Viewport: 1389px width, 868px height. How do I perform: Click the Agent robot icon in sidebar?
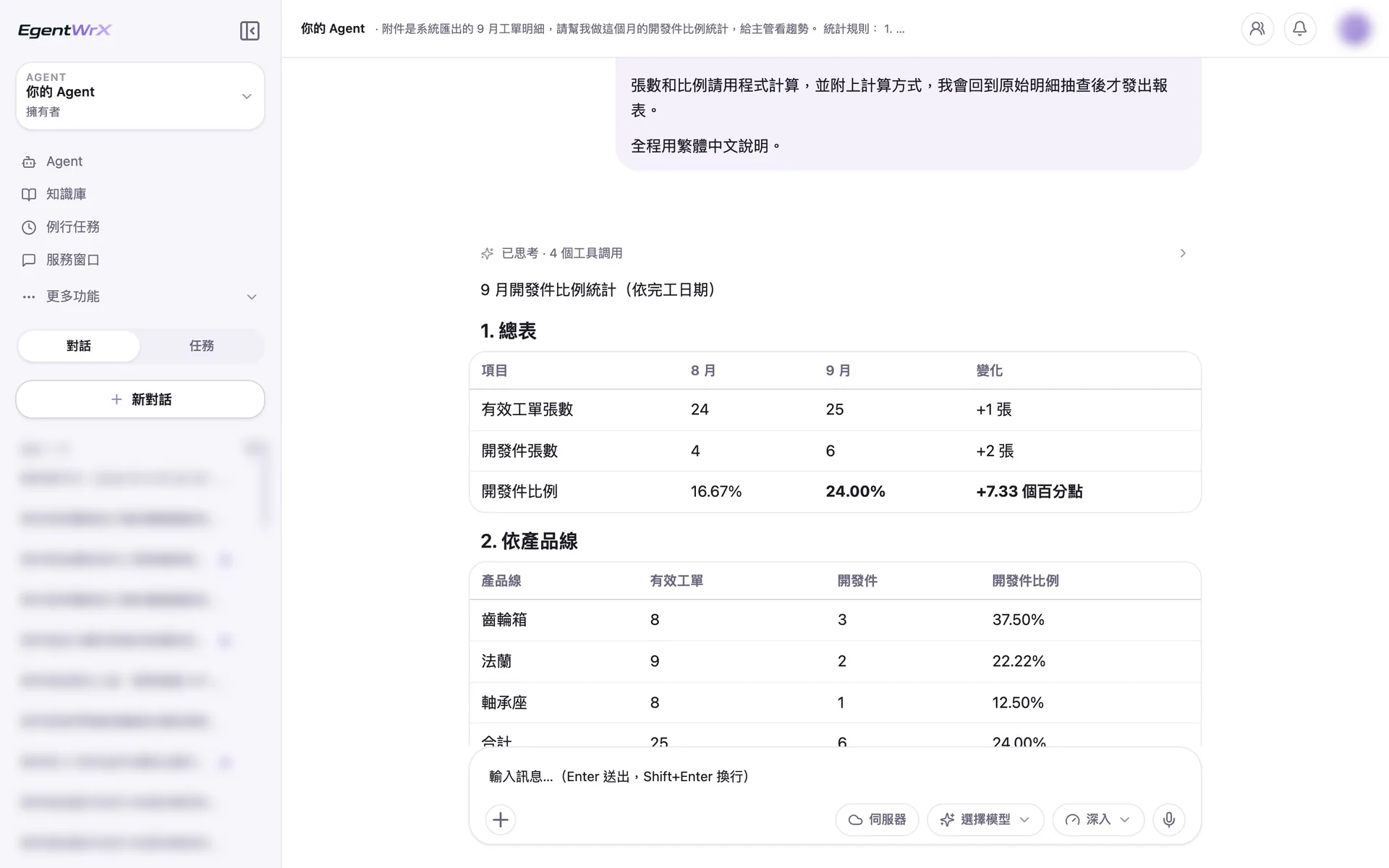(29, 162)
